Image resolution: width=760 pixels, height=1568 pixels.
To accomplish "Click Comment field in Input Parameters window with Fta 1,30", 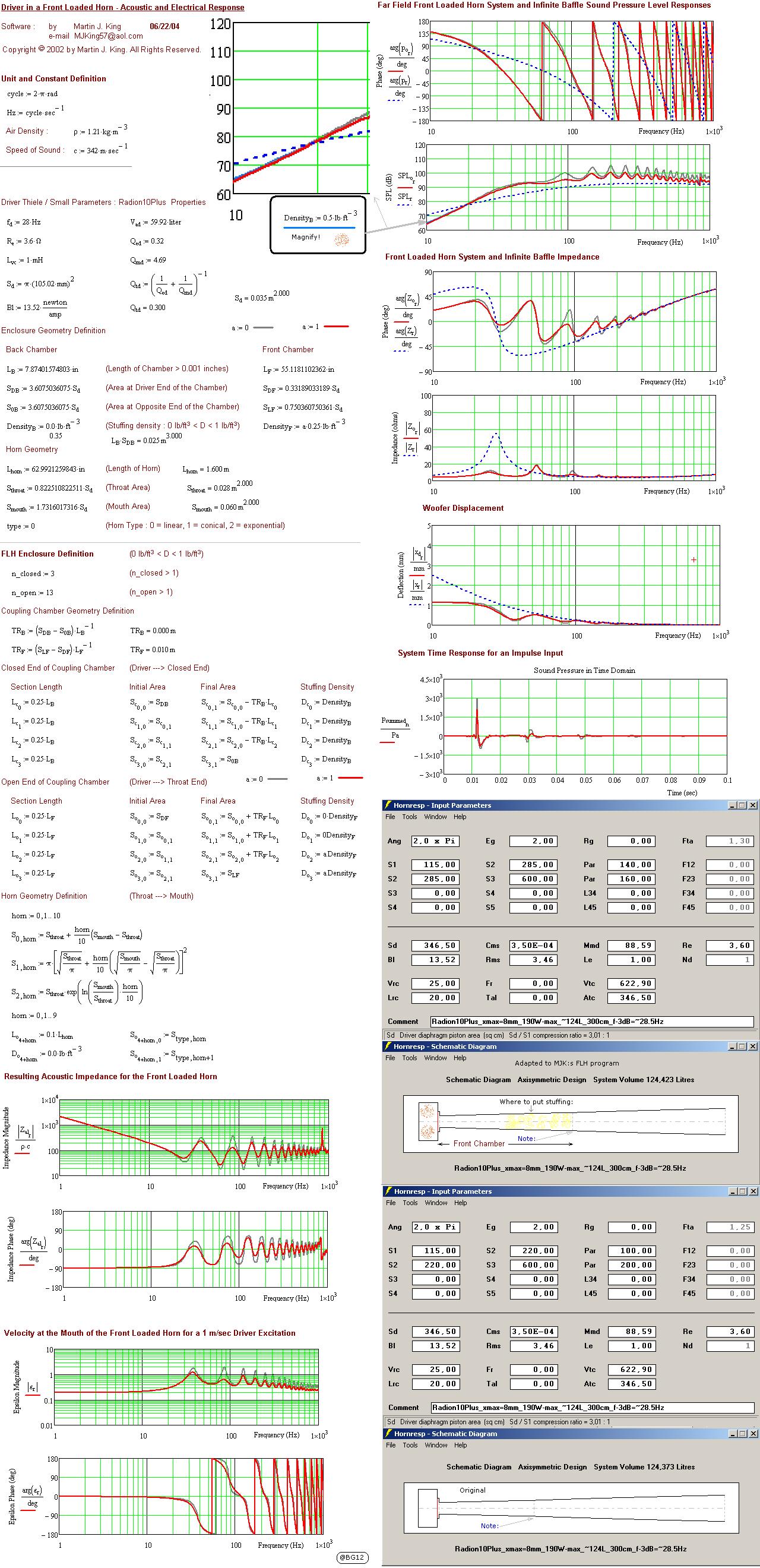I will pyautogui.click(x=591, y=1022).
